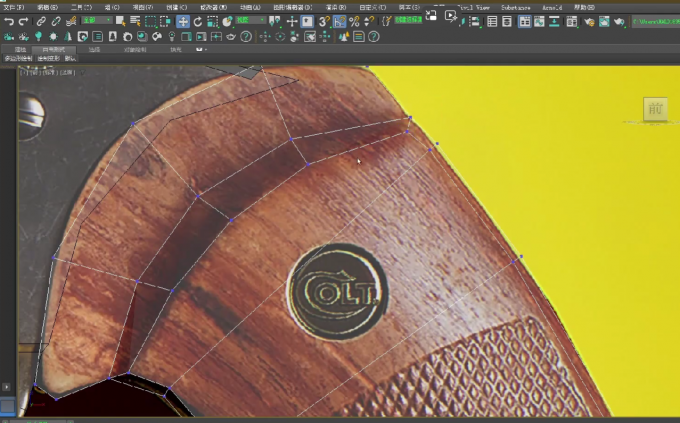Screen dimensions: 680x423
Task: Choose the rectangular selection region tool
Action: coord(150,21)
